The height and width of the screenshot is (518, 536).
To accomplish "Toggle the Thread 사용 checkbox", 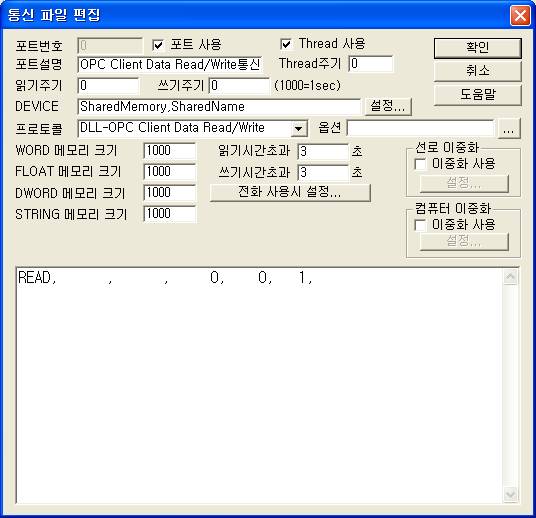I will 286,44.
